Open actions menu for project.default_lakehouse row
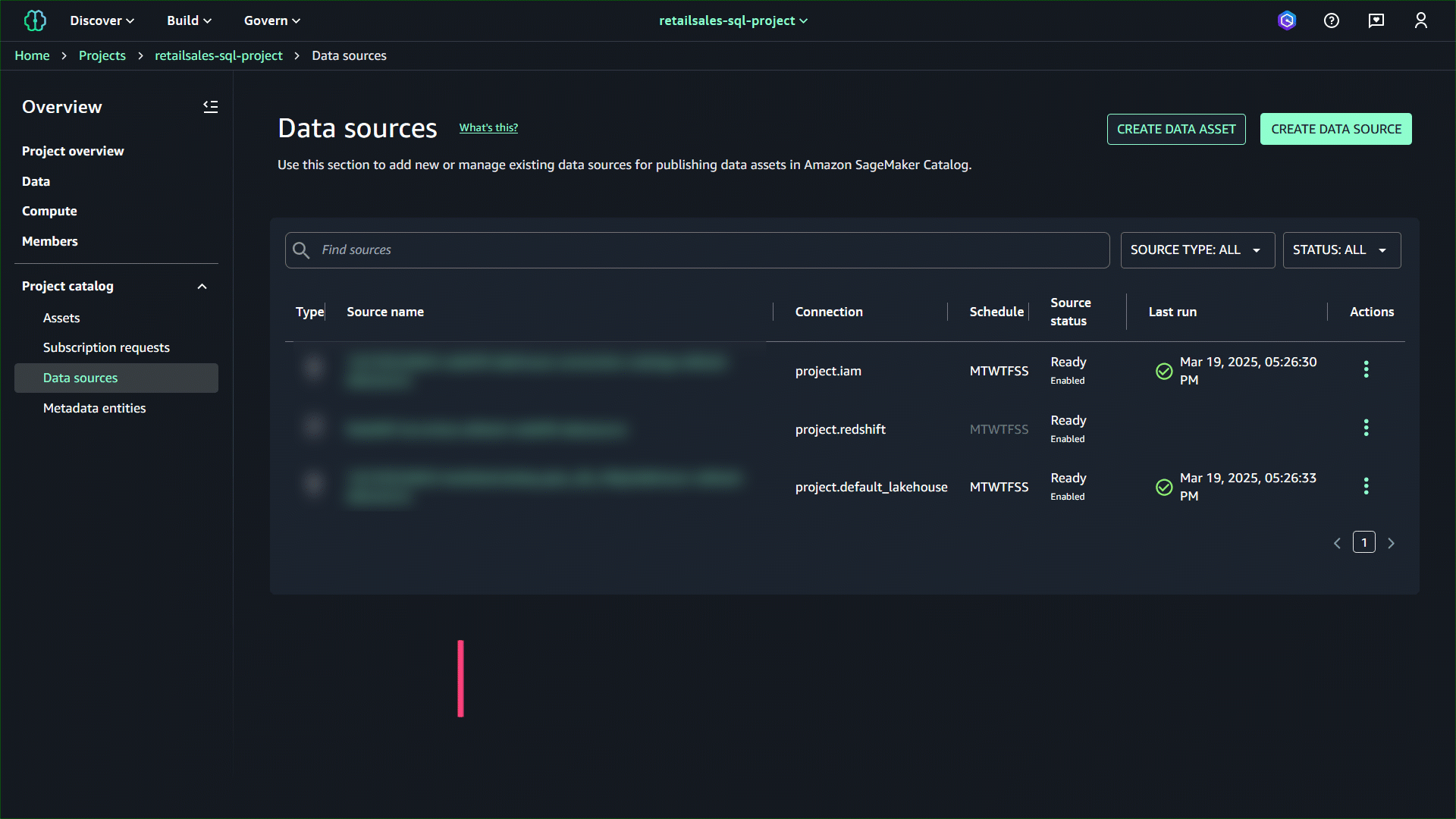The height and width of the screenshot is (819, 1456). tap(1366, 486)
